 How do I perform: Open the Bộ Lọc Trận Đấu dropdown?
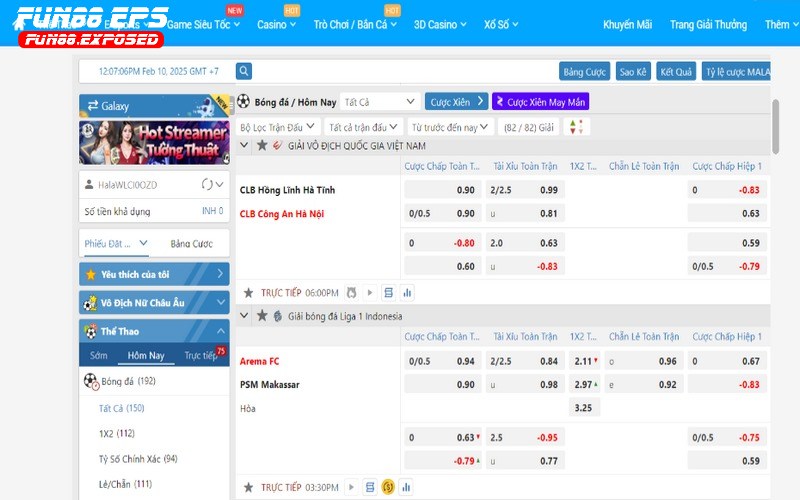[278, 127]
